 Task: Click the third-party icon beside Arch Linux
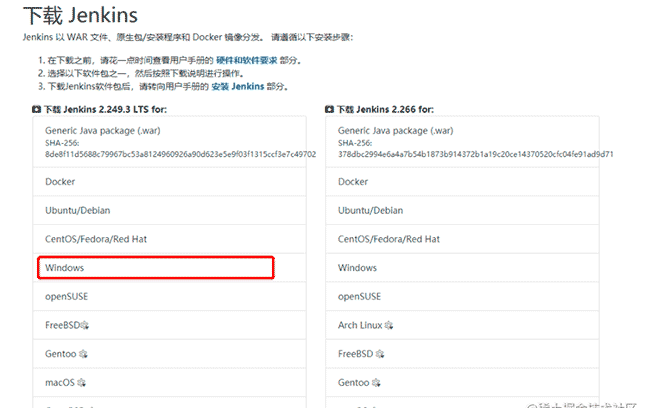tap(388, 325)
